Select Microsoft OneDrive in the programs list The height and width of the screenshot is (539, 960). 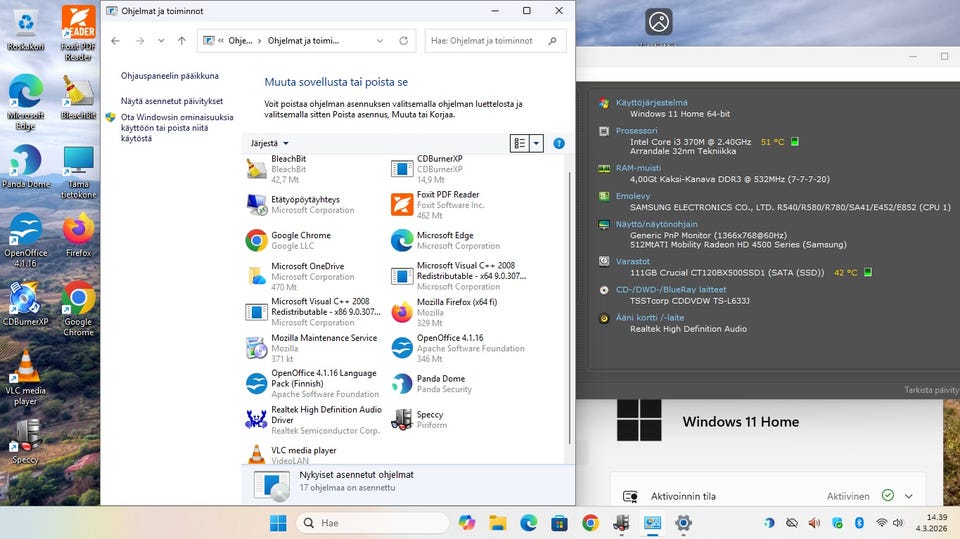[x=313, y=276]
